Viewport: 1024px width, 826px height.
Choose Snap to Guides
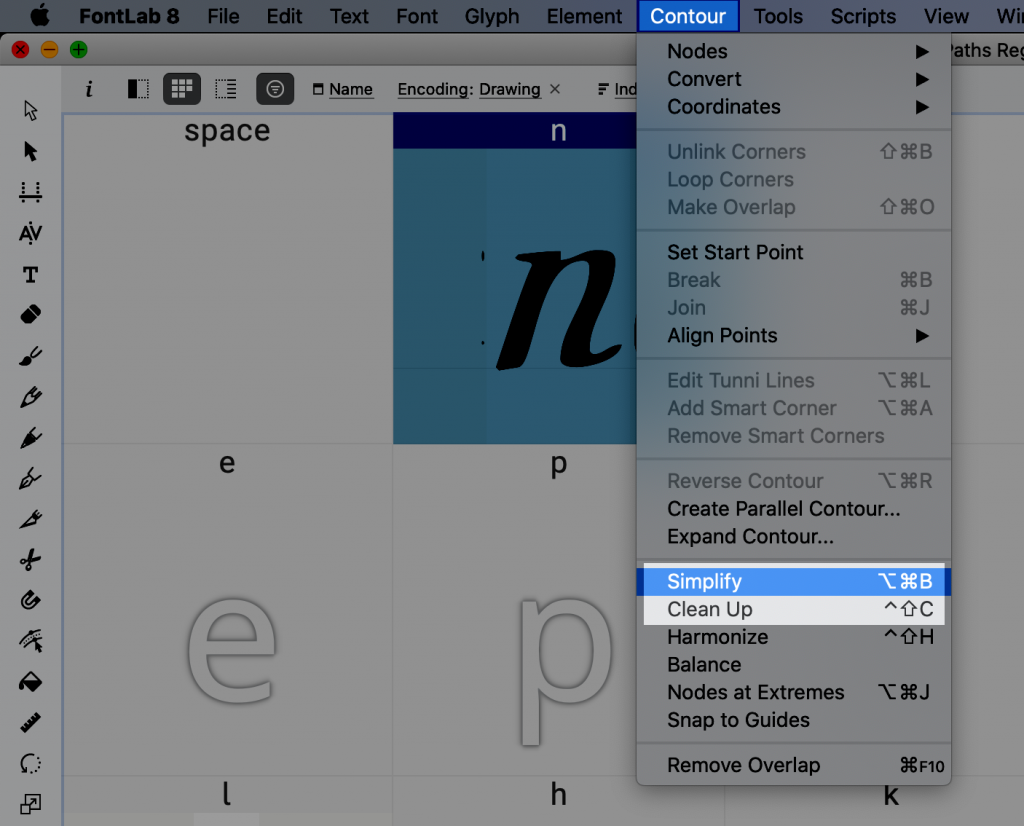pyautogui.click(x=793, y=720)
